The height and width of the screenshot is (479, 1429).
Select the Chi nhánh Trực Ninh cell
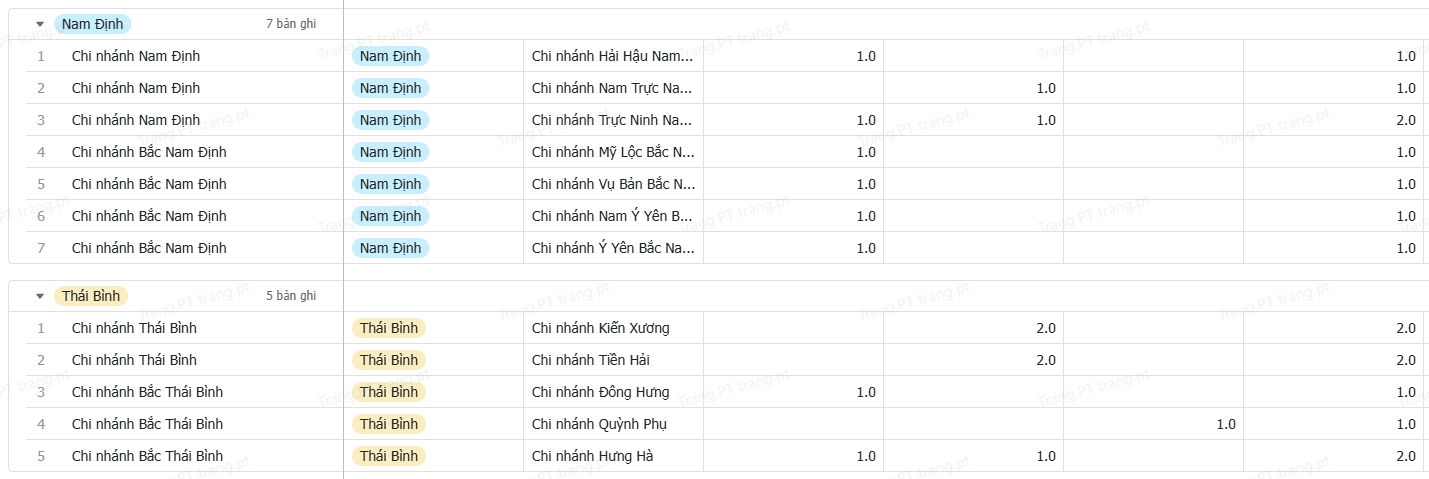613,120
